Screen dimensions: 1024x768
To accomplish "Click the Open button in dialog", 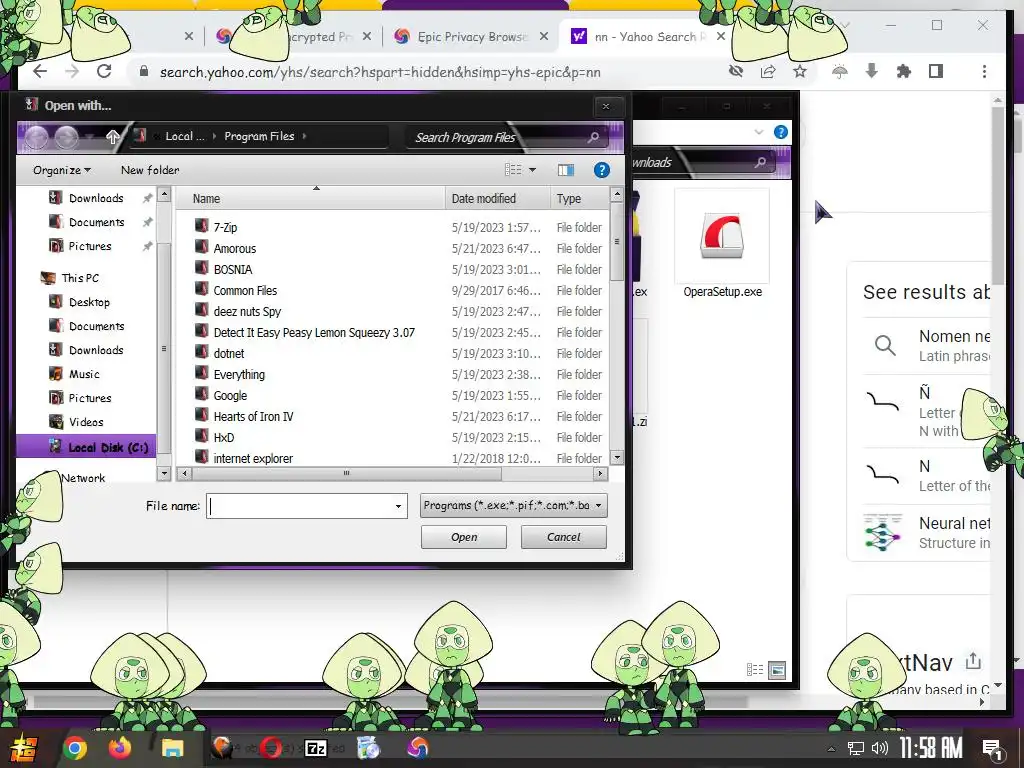I will click(464, 537).
